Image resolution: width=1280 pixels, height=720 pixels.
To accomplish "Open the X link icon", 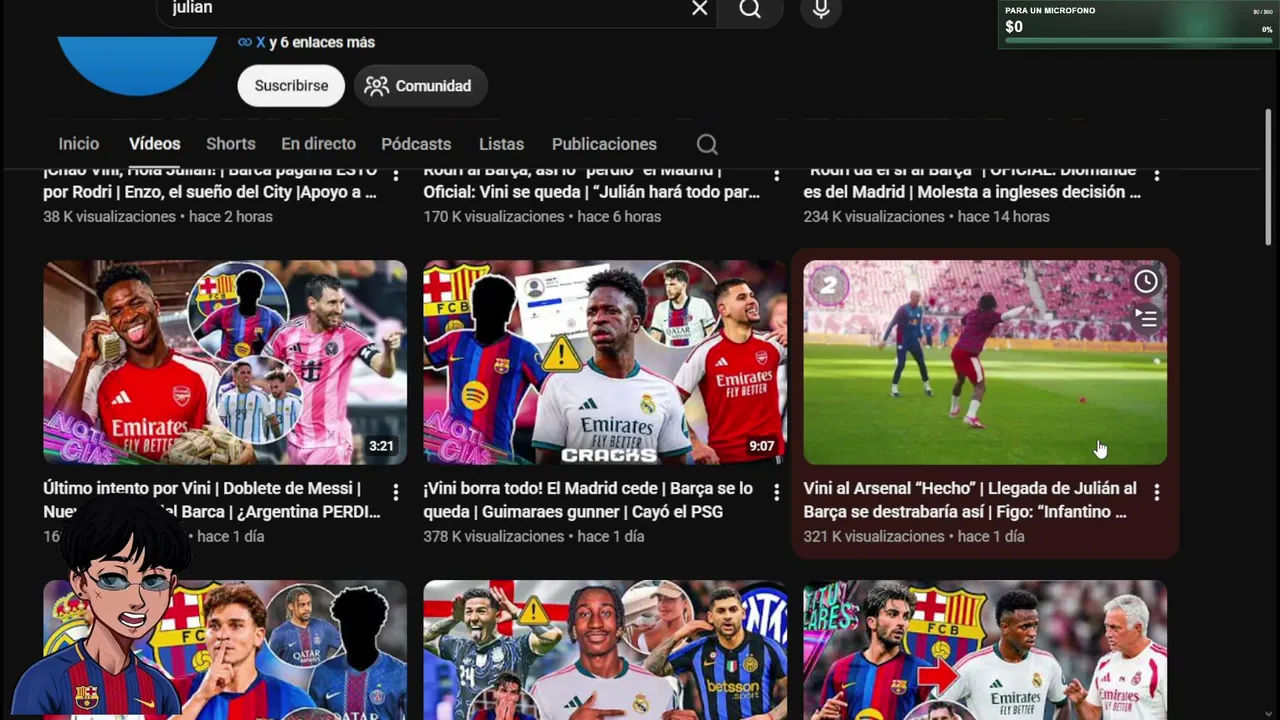I will 245,42.
